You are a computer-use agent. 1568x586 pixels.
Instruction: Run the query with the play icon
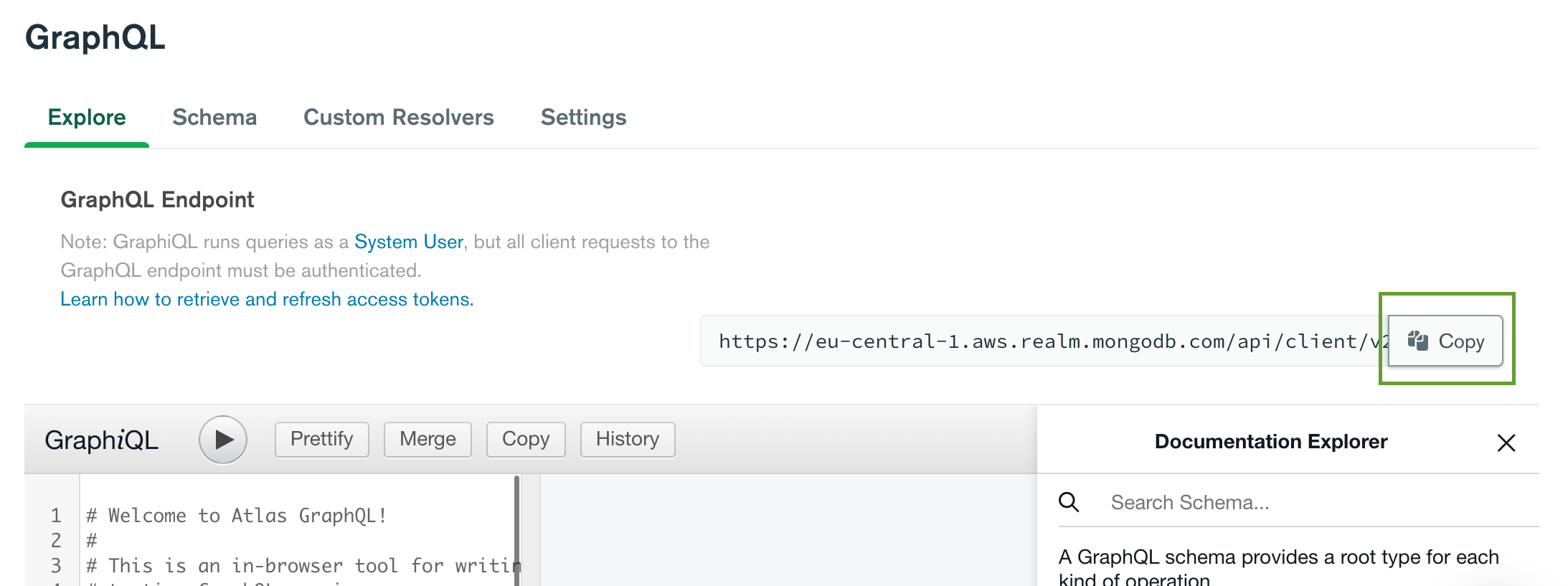223,439
